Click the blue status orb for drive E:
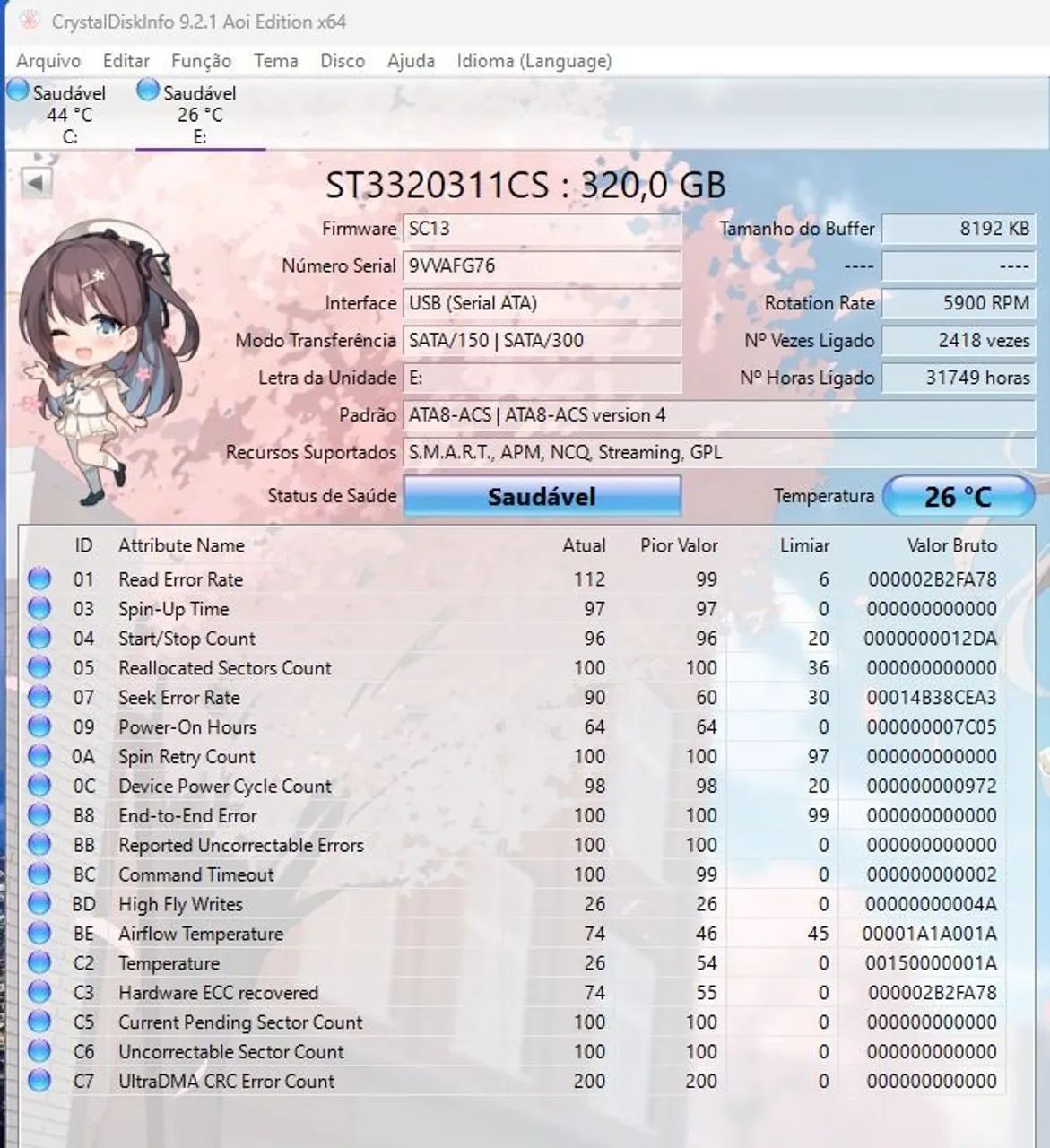This screenshot has height=1148, width=1050. (x=148, y=91)
